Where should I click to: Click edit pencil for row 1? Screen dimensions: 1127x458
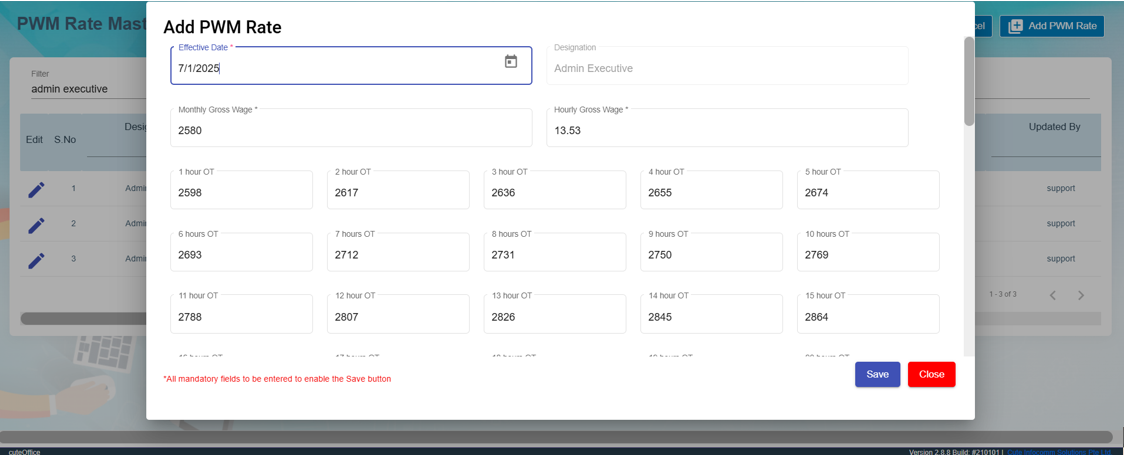coord(36,190)
